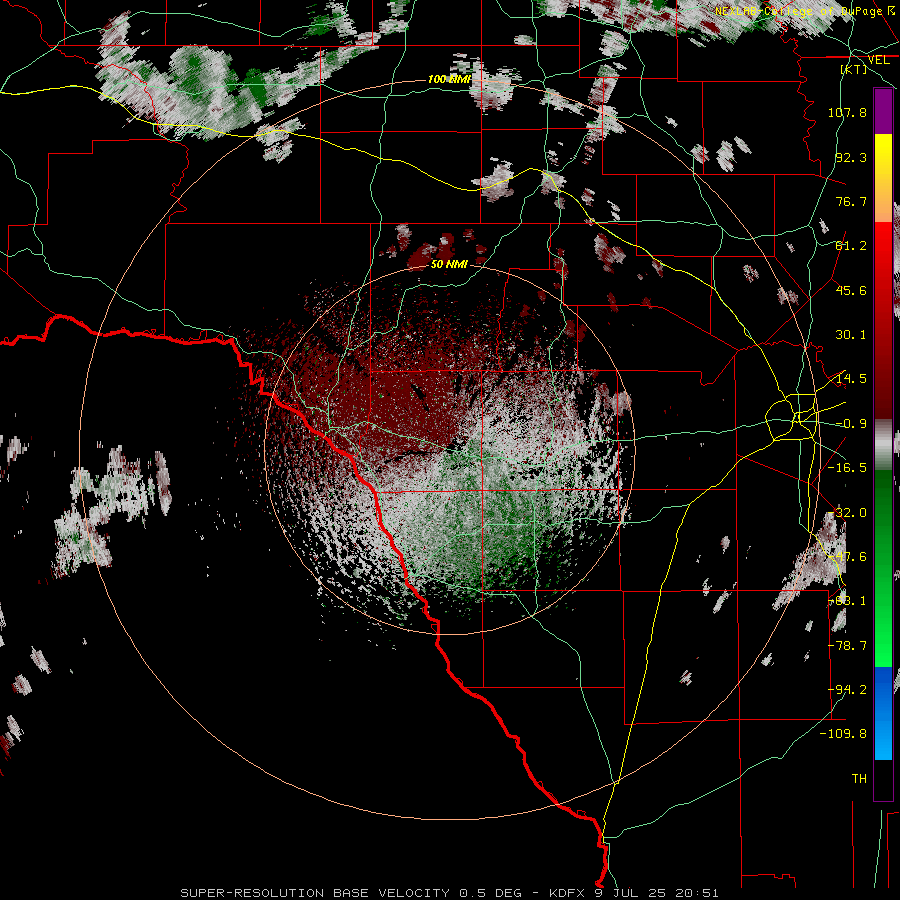Click the 107.8 velocity scale value
The image size is (900, 900).
pos(847,112)
